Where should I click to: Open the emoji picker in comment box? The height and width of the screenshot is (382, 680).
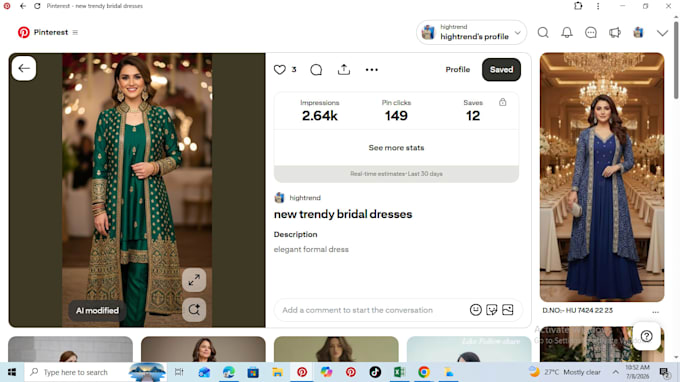(475, 310)
